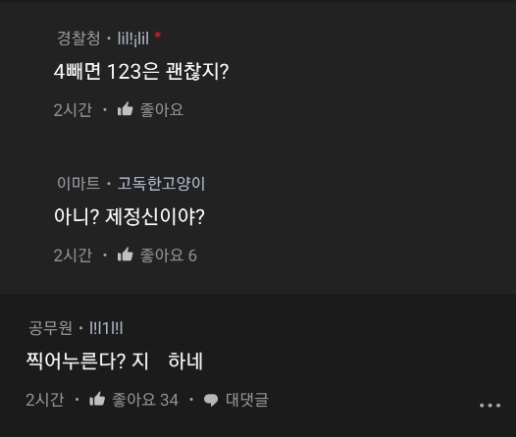
Task: Open the three-dot more options menu
Action: pos(490,405)
